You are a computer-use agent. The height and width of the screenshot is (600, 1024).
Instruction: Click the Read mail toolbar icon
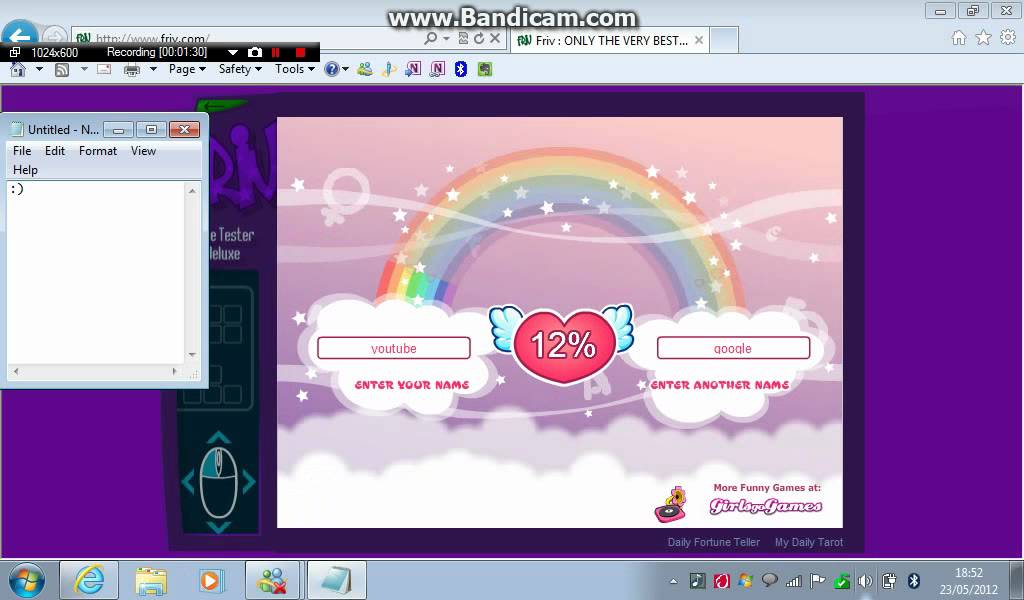pos(104,69)
